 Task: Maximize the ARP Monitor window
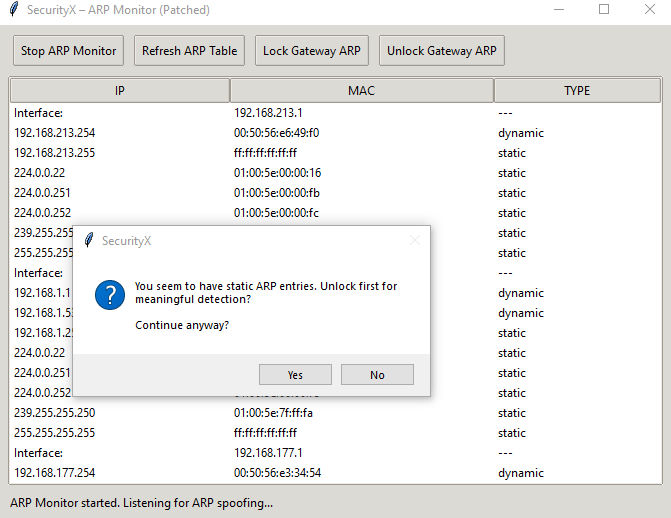point(604,10)
